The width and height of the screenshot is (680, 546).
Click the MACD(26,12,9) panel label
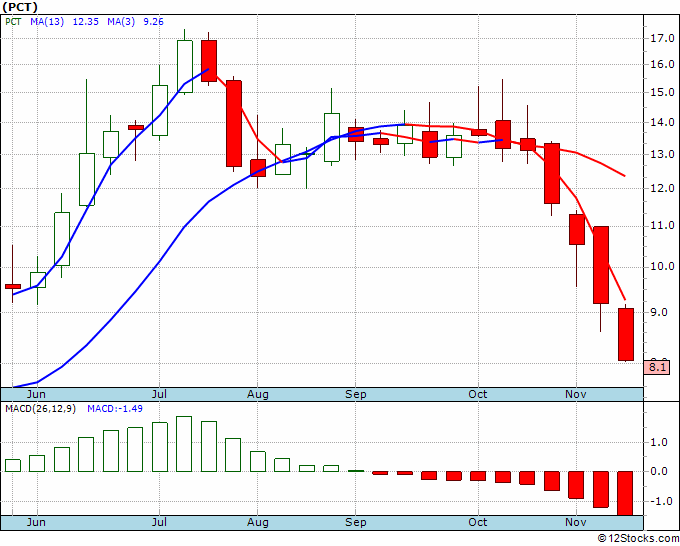(40, 409)
